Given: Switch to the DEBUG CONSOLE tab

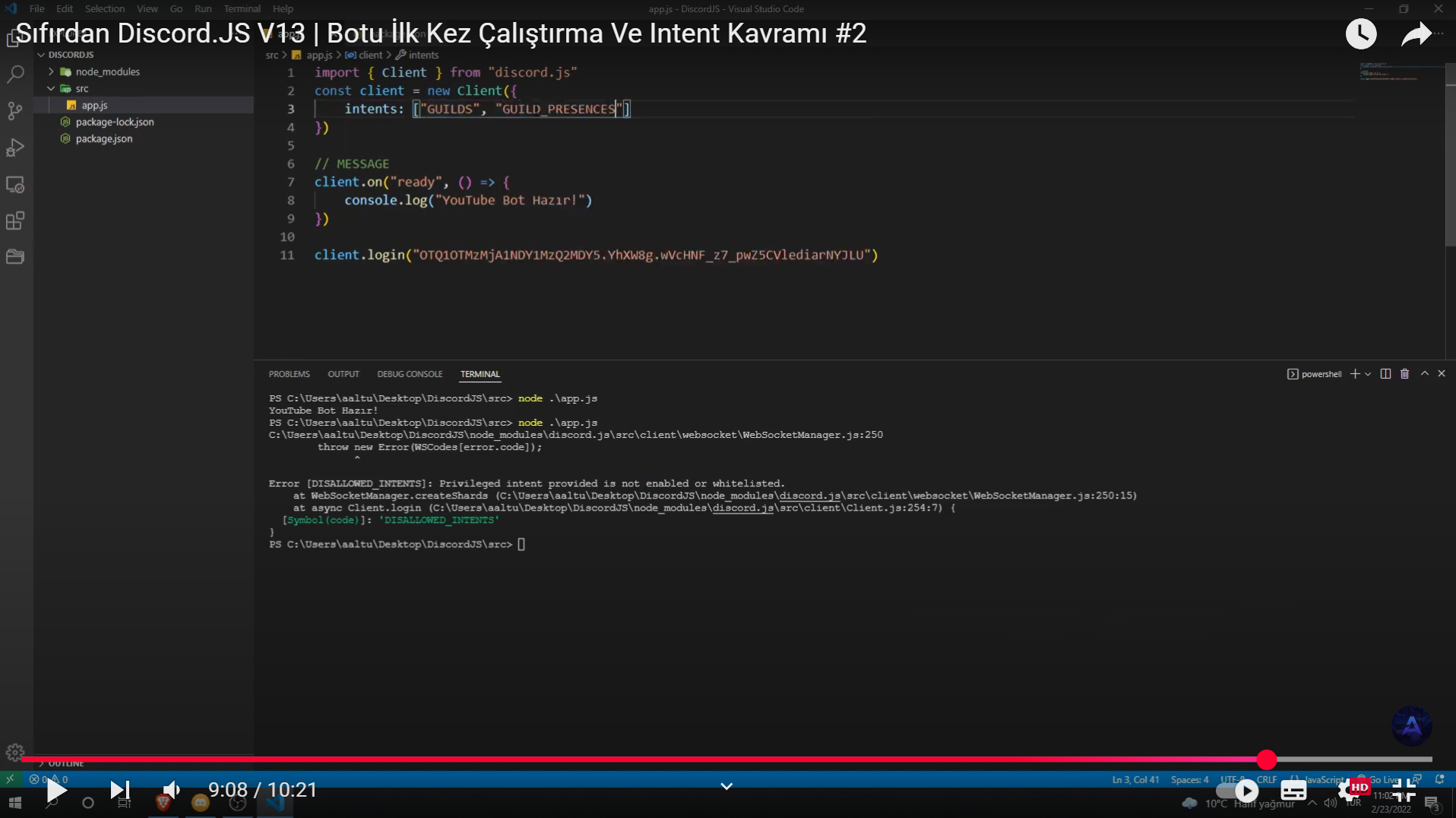Looking at the screenshot, I should [410, 374].
